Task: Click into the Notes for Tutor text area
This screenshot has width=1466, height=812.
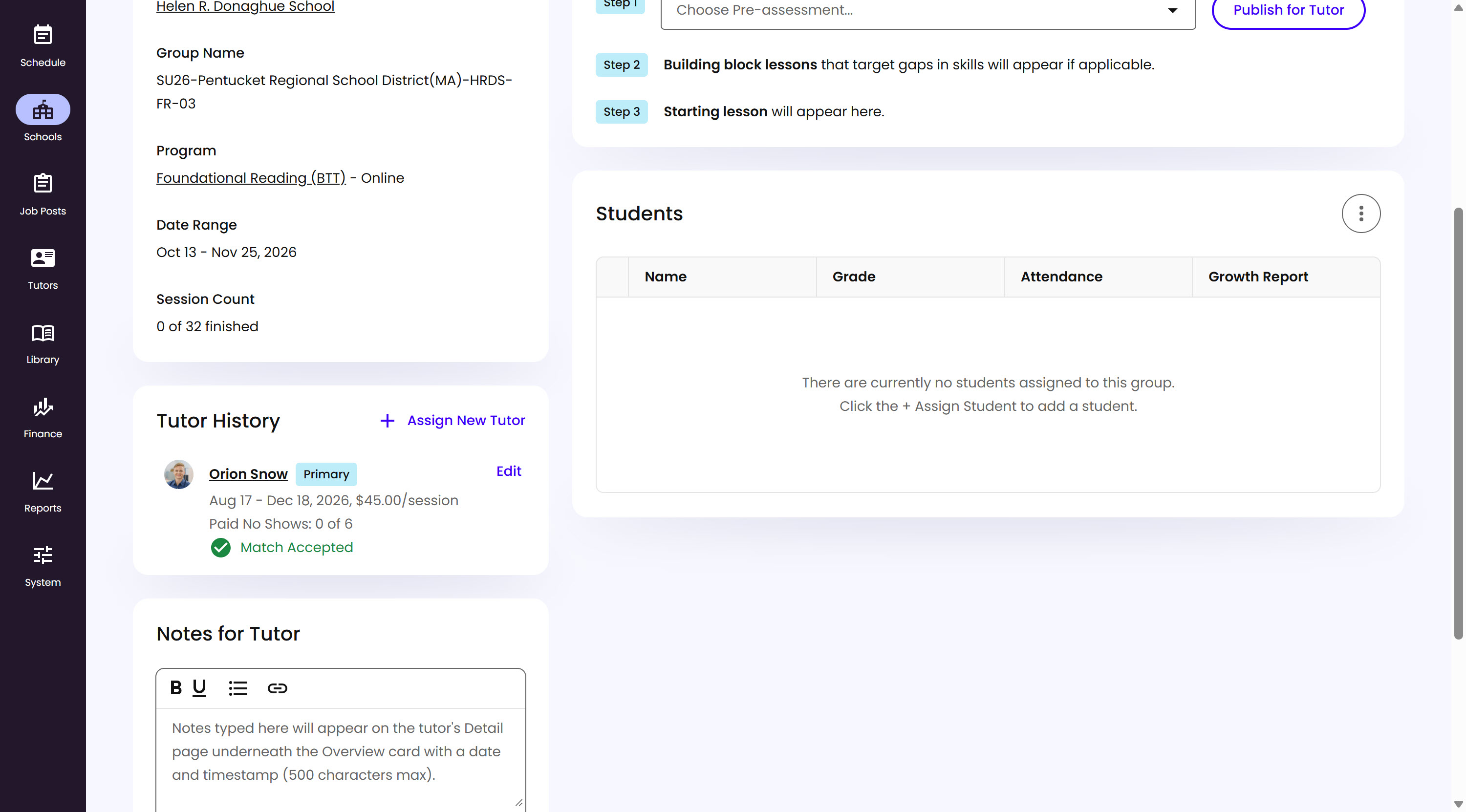Action: pyautogui.click(x=340, y=760)
